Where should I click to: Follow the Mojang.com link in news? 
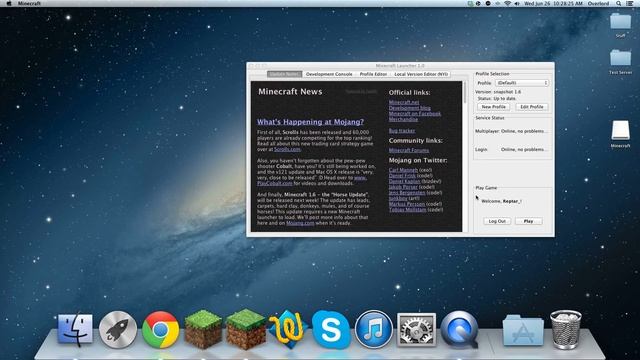(300, 223)
